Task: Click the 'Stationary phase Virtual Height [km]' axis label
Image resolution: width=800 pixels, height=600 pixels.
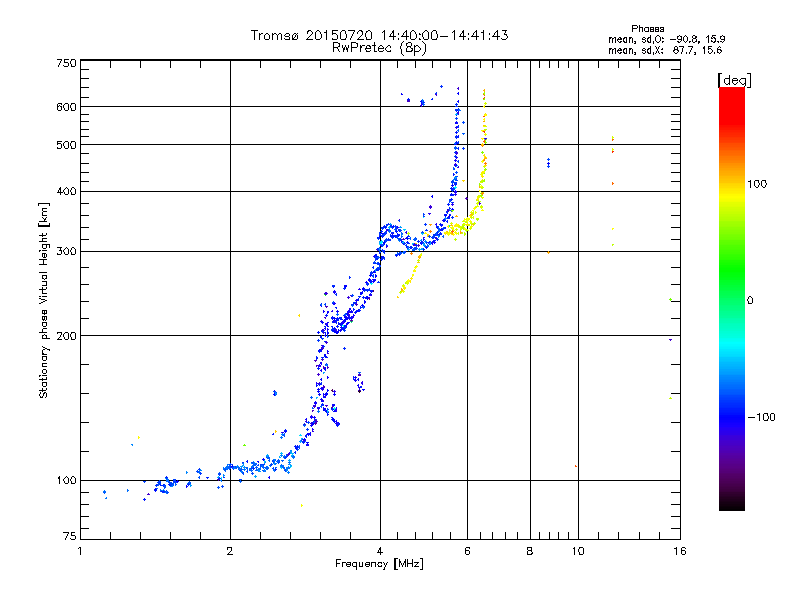Action: click(x=43, y=300)
